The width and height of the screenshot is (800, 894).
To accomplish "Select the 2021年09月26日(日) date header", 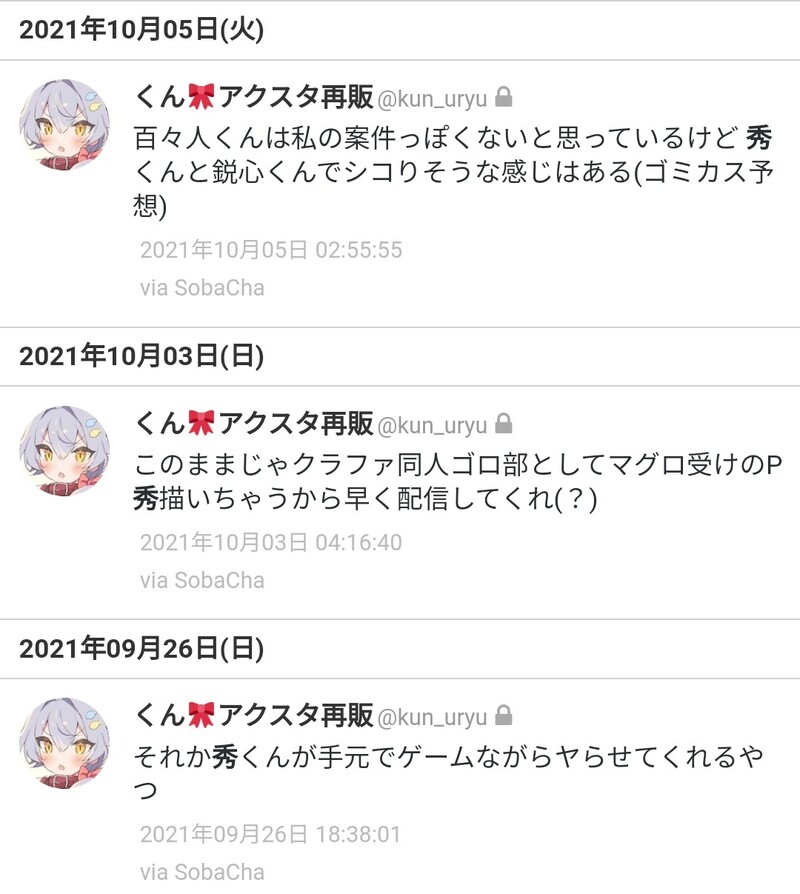I will coord(141,648).
